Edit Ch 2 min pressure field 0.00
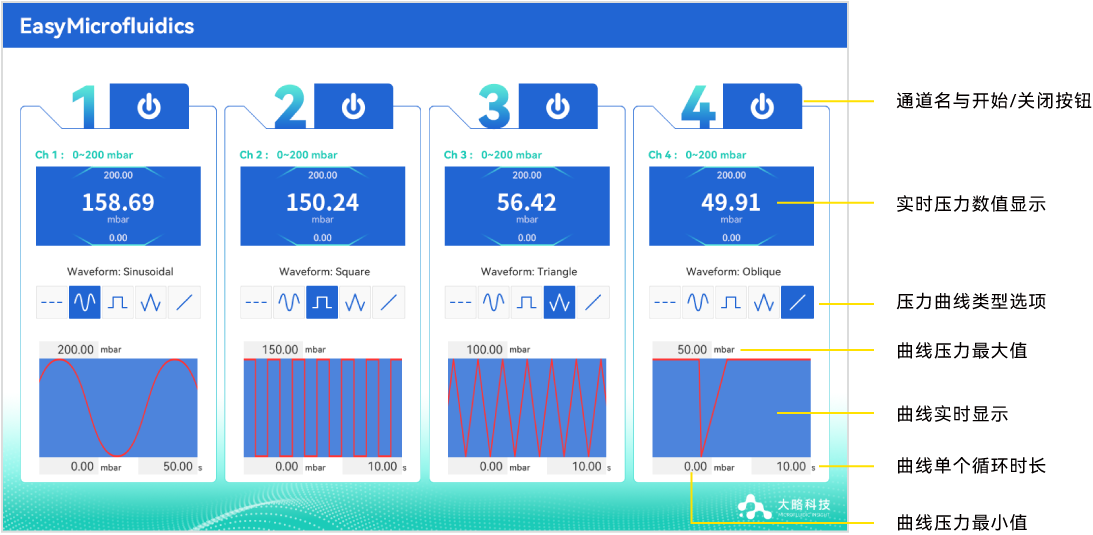Screen dimensions: 1093x535 click(273, 466)
